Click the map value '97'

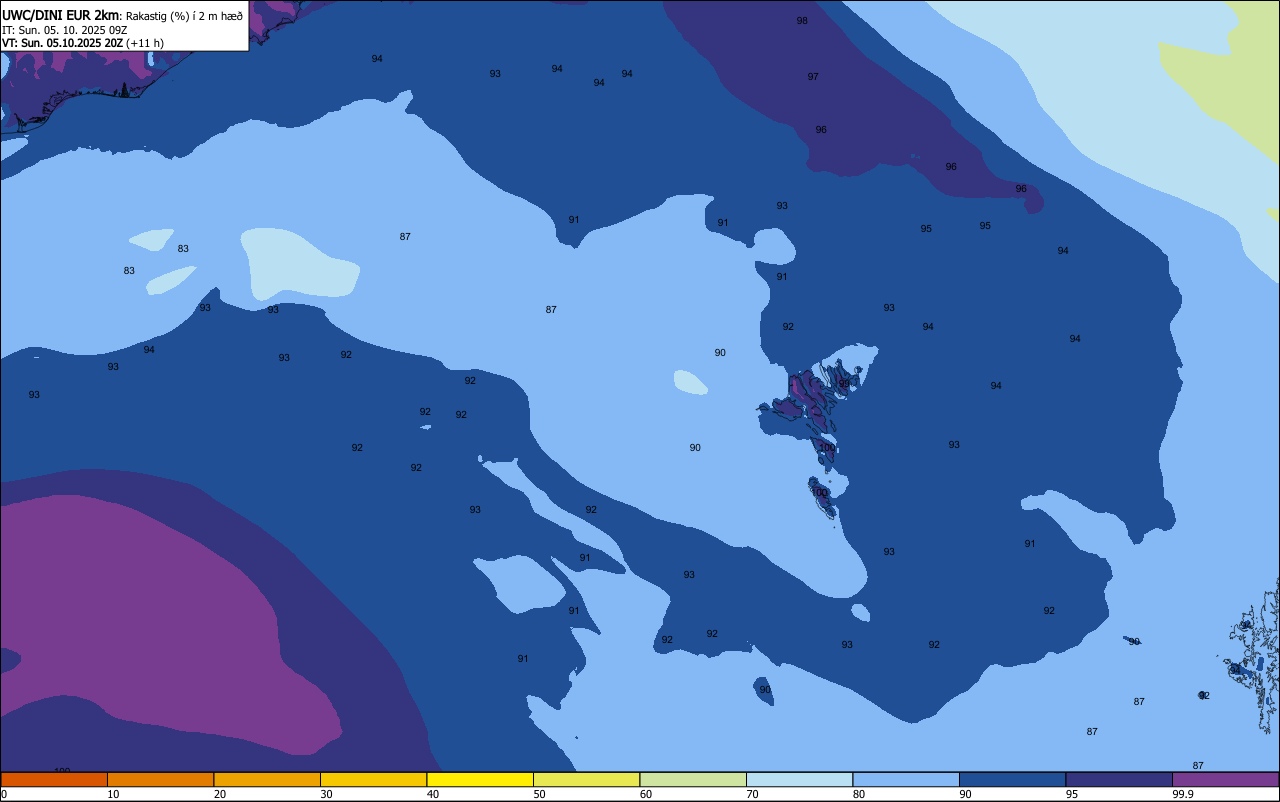(813, 77)
